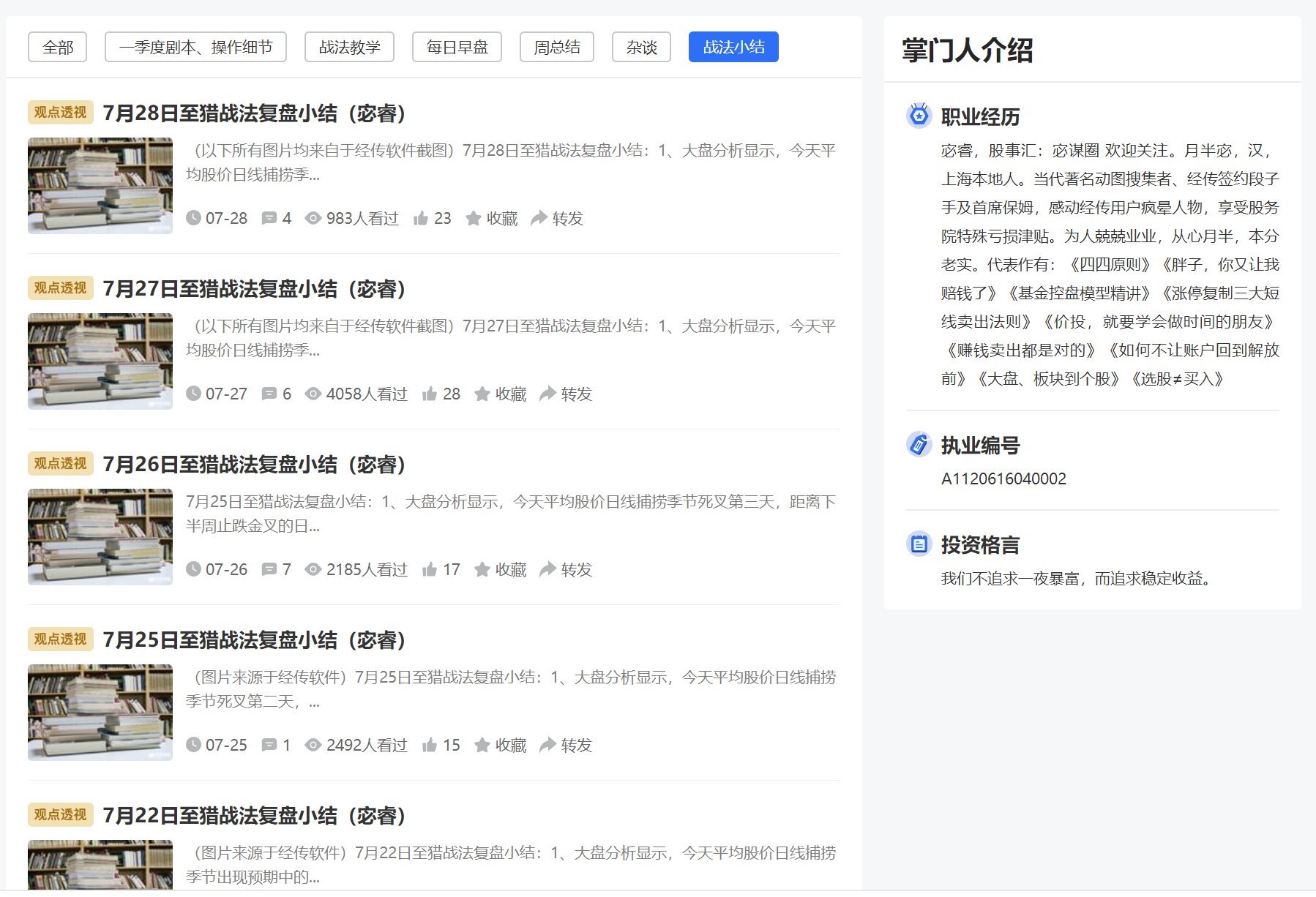
Task: Open article 7月25日至猎战法复盘小结
Action: [255, 640]
